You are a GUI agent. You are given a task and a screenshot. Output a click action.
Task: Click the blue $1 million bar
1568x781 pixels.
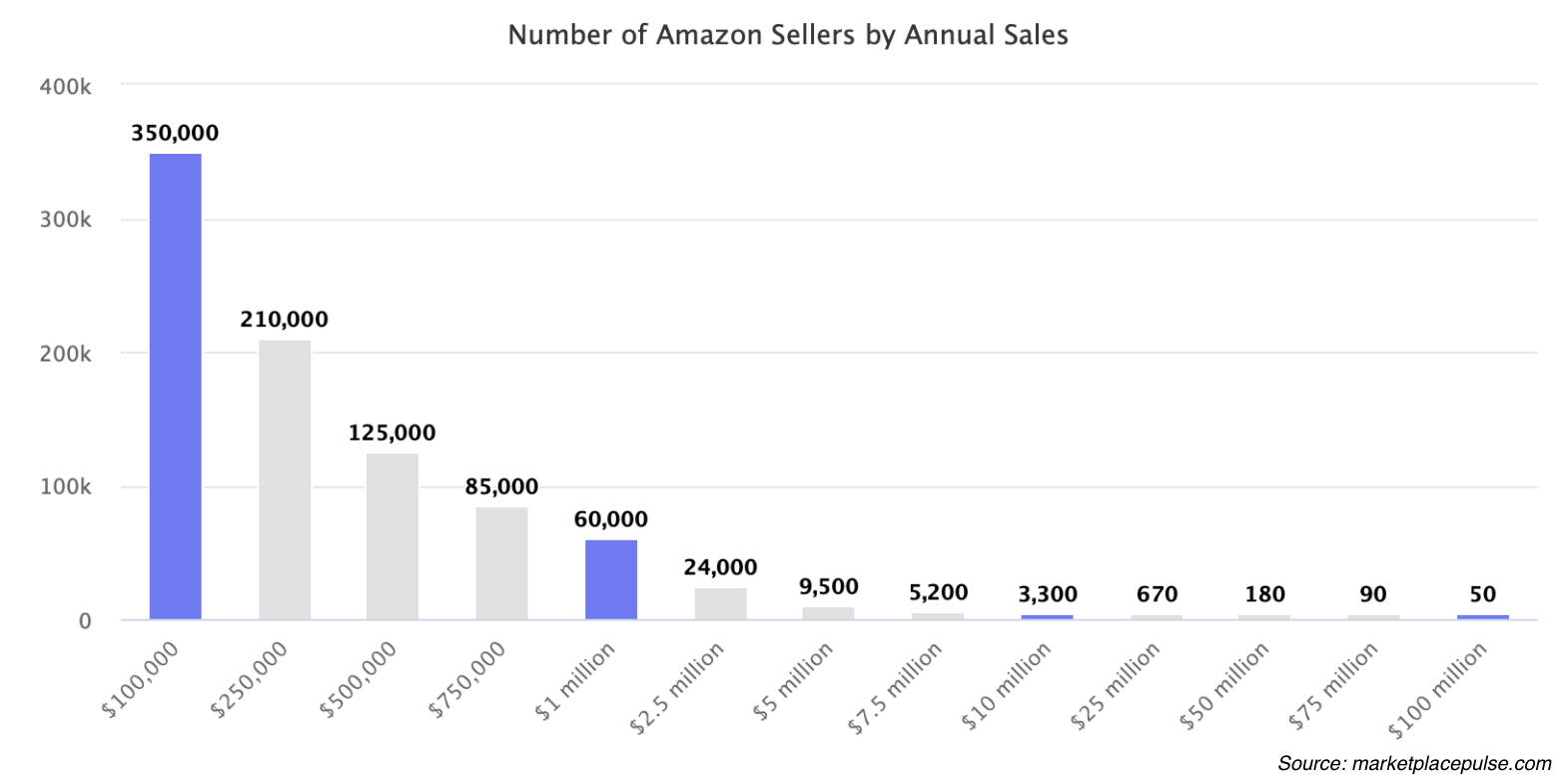[611, 579]
